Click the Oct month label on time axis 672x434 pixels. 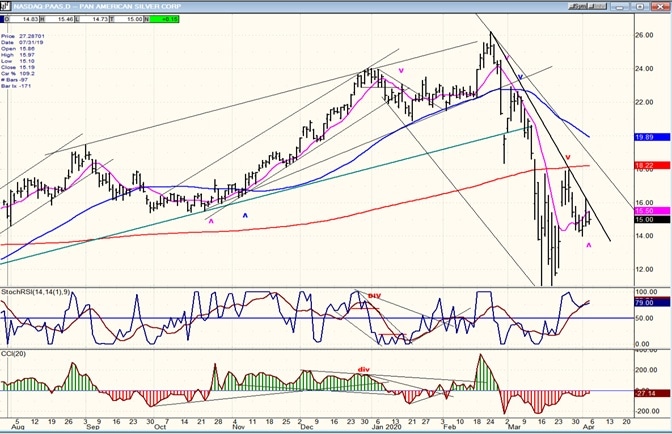(160, 428)
